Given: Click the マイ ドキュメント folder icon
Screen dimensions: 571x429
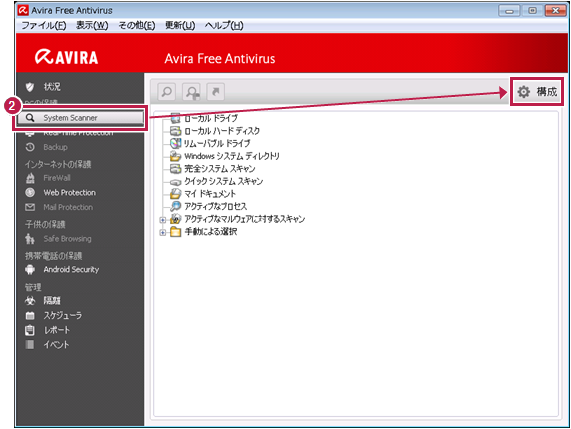Looking at the screenshot, I should tap(176, 194).
